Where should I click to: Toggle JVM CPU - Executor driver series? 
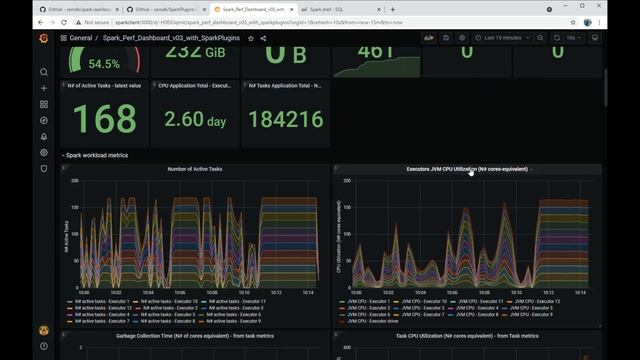pyautogui.click(x=373, y=321)
